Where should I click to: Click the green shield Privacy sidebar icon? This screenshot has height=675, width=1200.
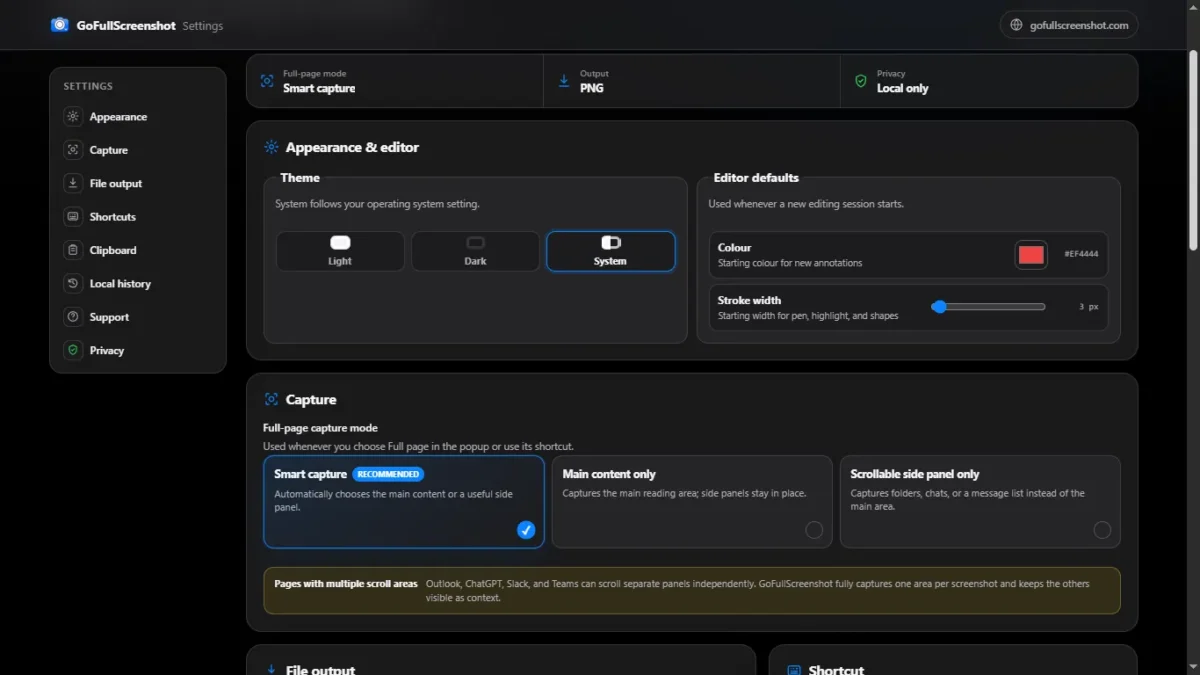click(72, 350)
